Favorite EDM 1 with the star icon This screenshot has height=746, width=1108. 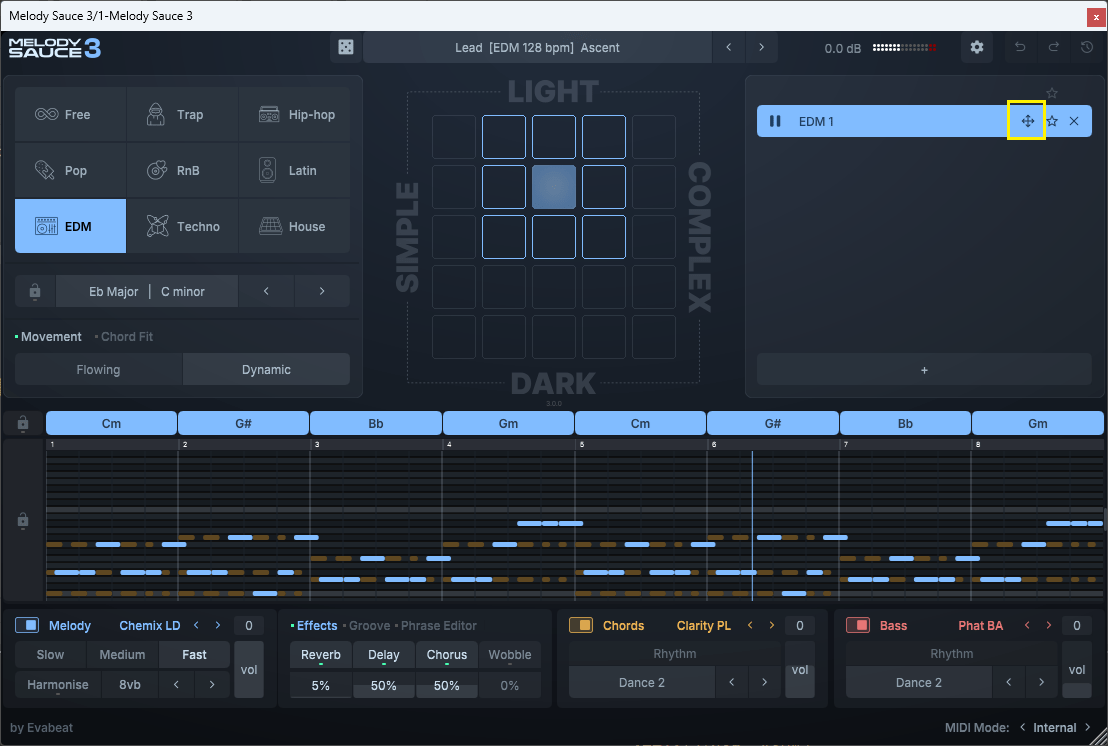point(1052,121)
